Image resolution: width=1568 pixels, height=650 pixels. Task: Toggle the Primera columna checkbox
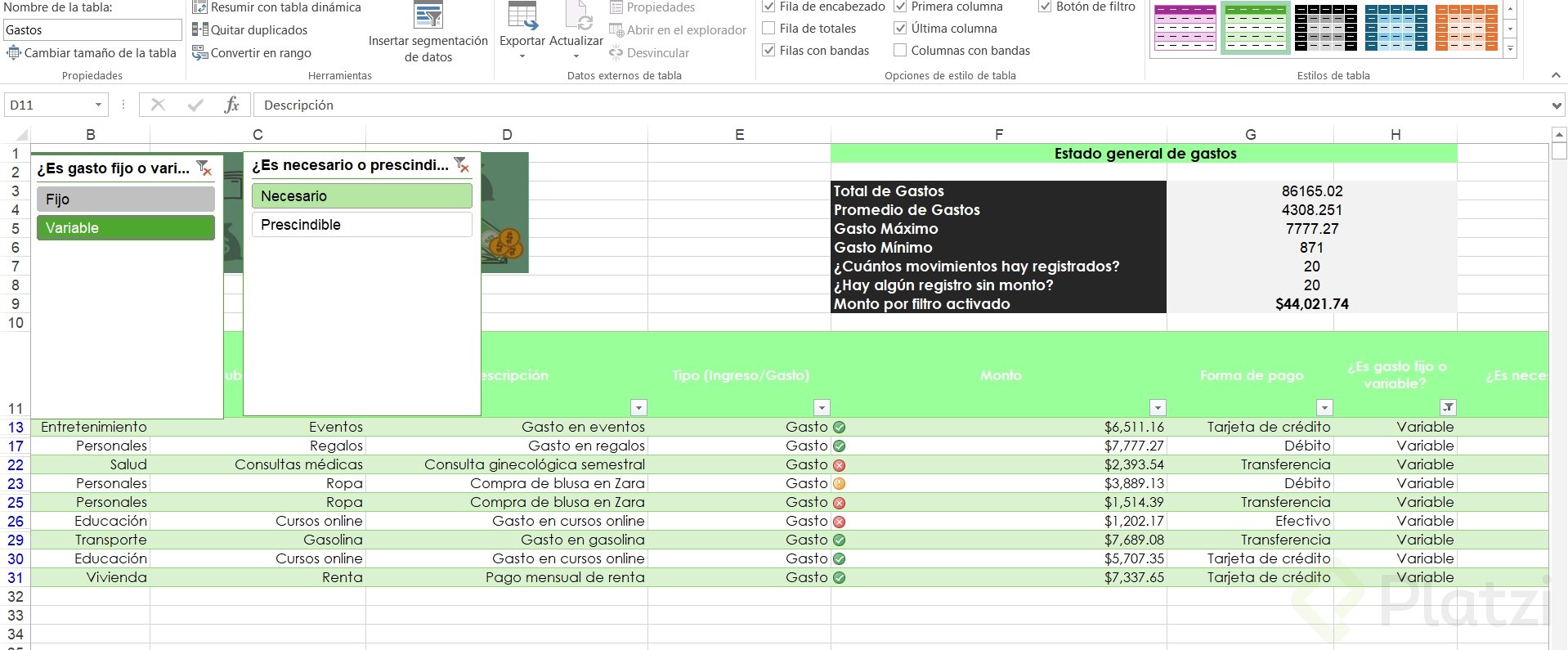(x=900, y=7)
